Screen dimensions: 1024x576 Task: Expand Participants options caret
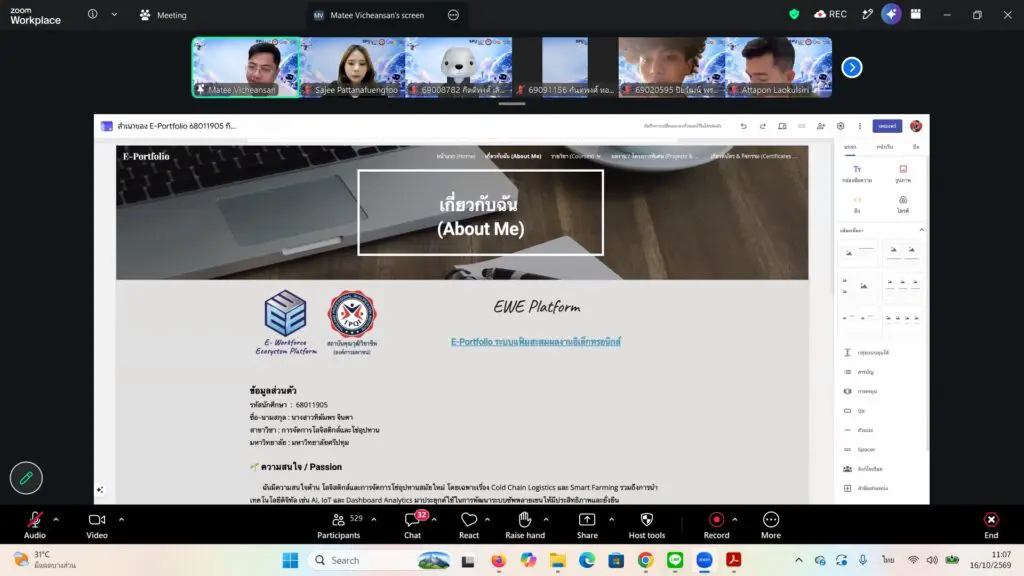(x=374, y=520)
